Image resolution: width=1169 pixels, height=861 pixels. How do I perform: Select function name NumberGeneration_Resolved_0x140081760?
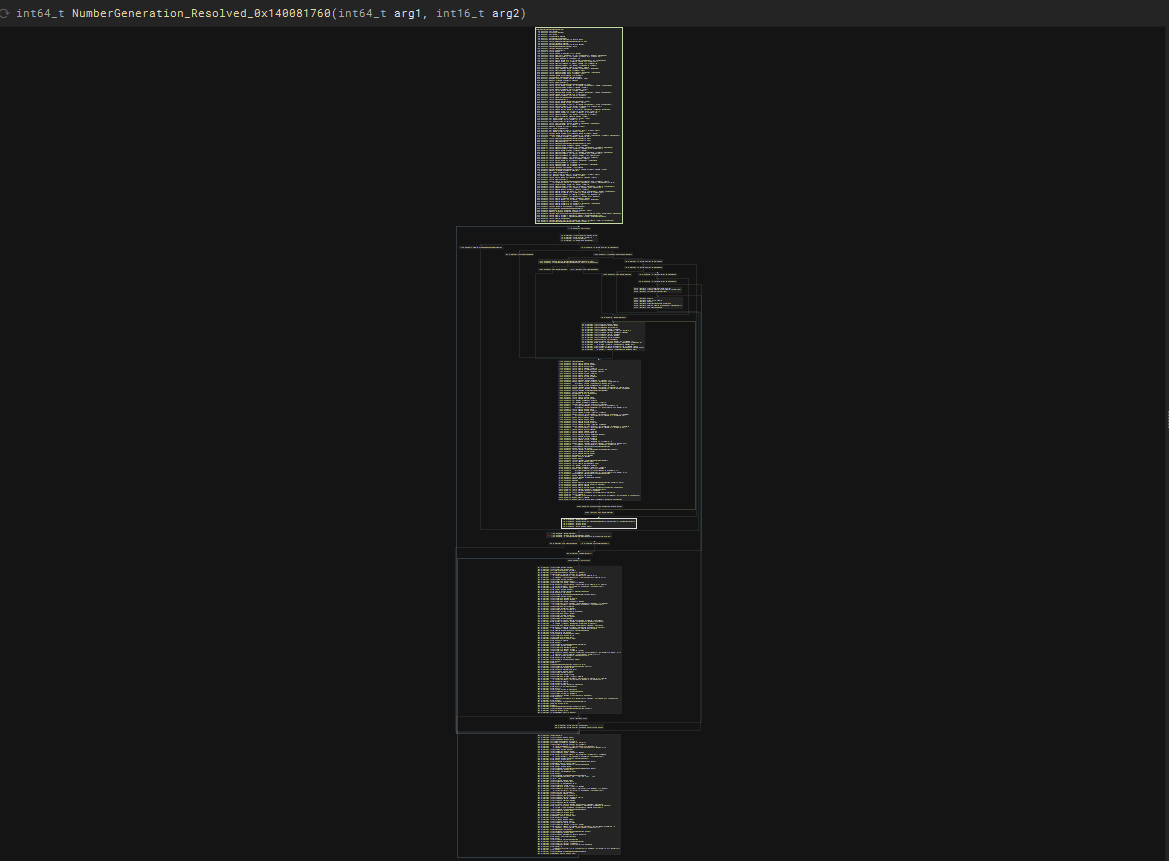pyautogui.click(x=200, y=13)
